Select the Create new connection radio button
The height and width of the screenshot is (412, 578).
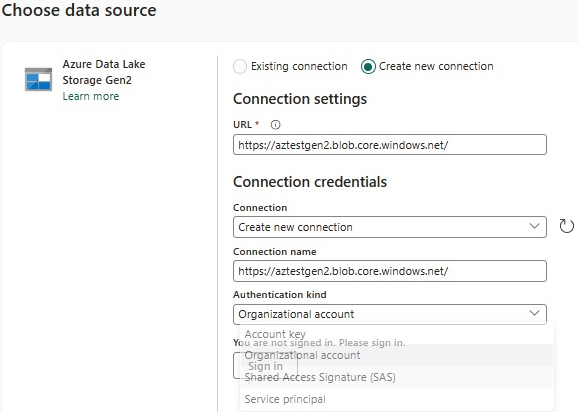click(368, 67)
